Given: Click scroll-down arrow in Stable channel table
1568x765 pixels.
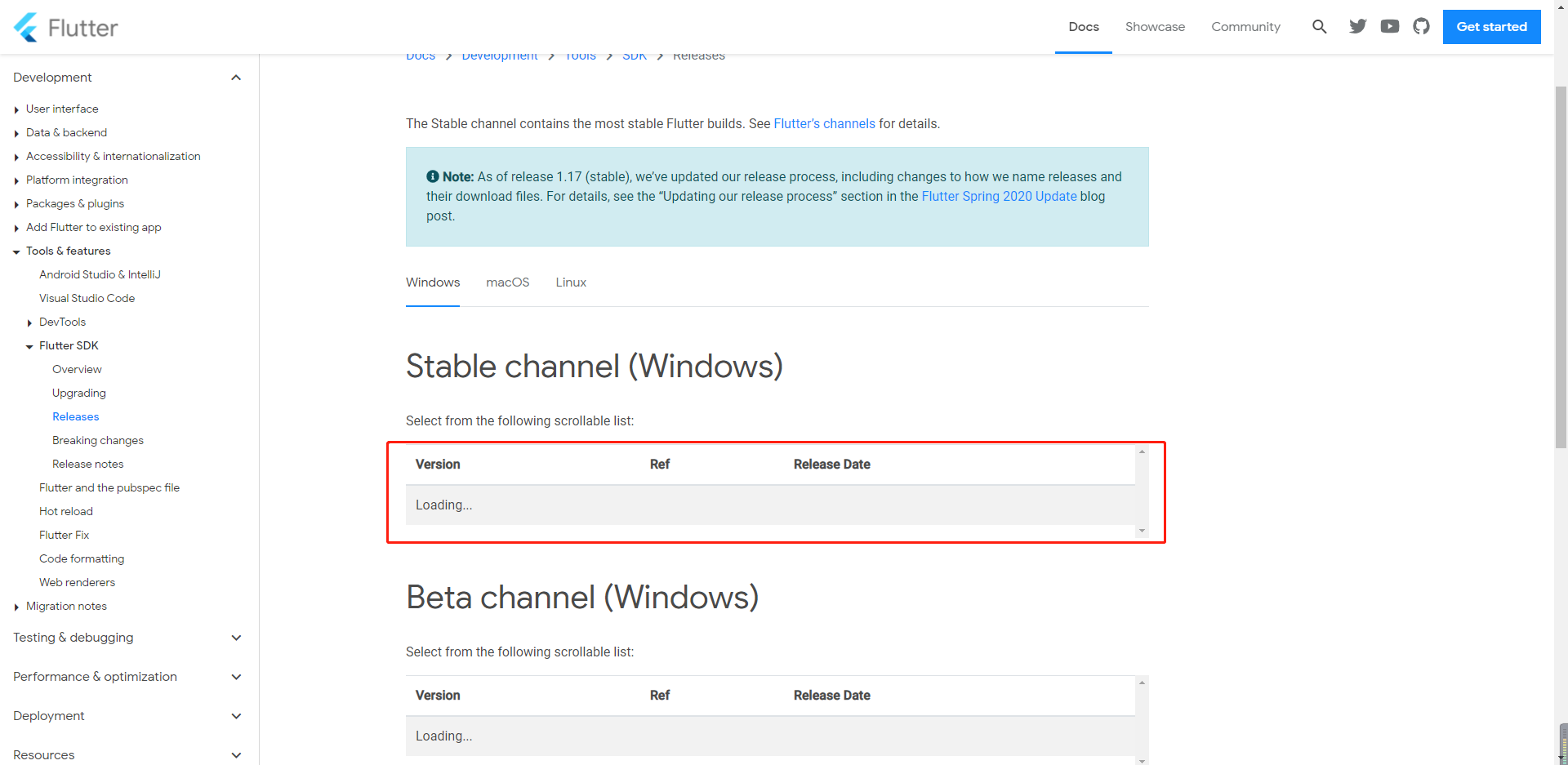Looking at the screenshot, I should coord(1142,531).
